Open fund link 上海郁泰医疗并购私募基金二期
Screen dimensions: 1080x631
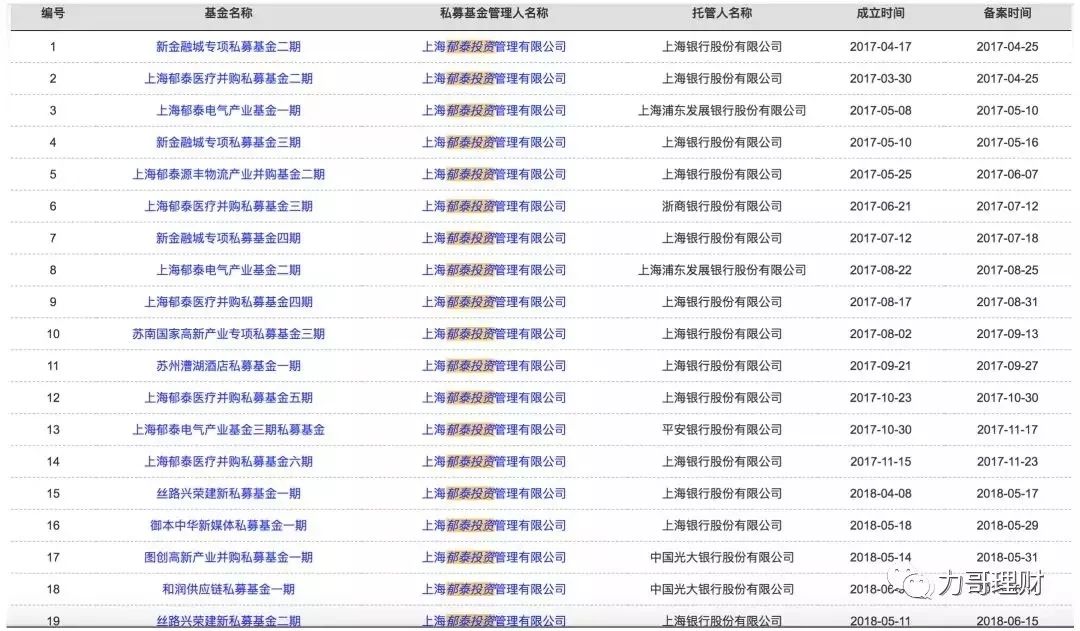coord(228,79)
